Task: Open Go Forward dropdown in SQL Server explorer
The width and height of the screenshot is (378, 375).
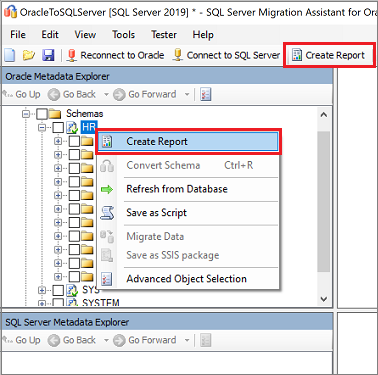Action: tap(187, 340)
